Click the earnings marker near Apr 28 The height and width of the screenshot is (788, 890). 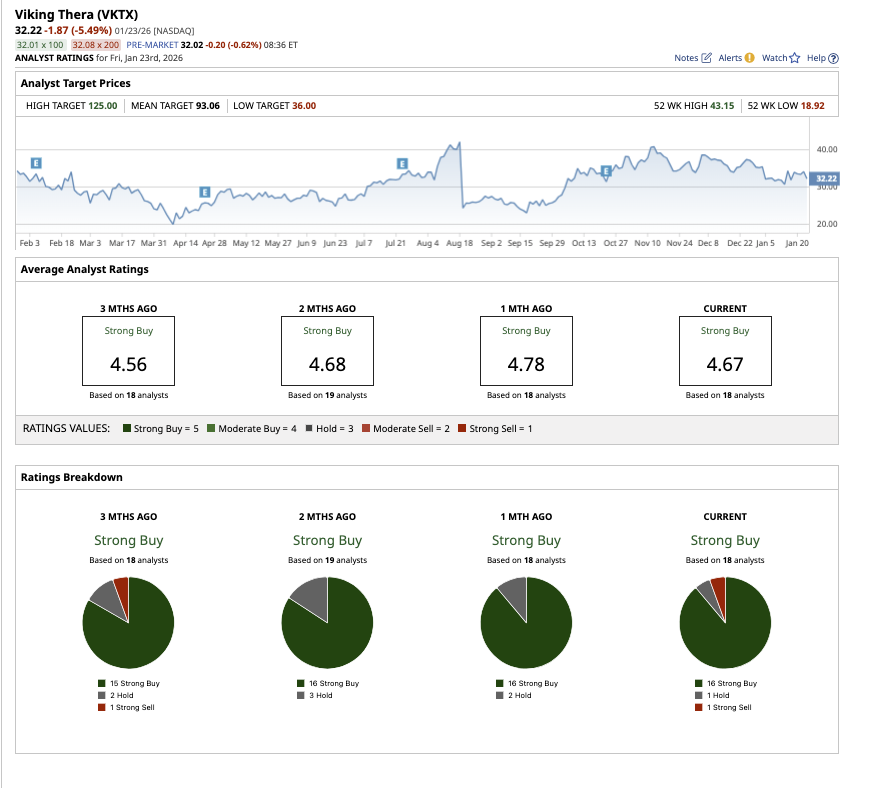[205, 192]
